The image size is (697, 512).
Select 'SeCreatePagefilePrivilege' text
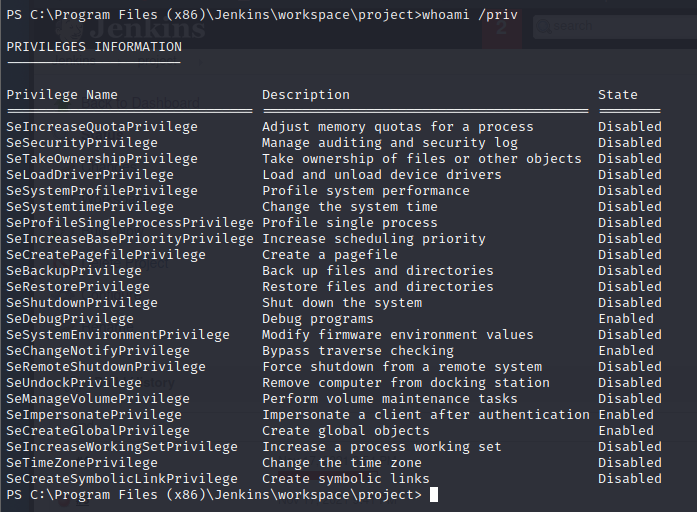click(106, 255)
